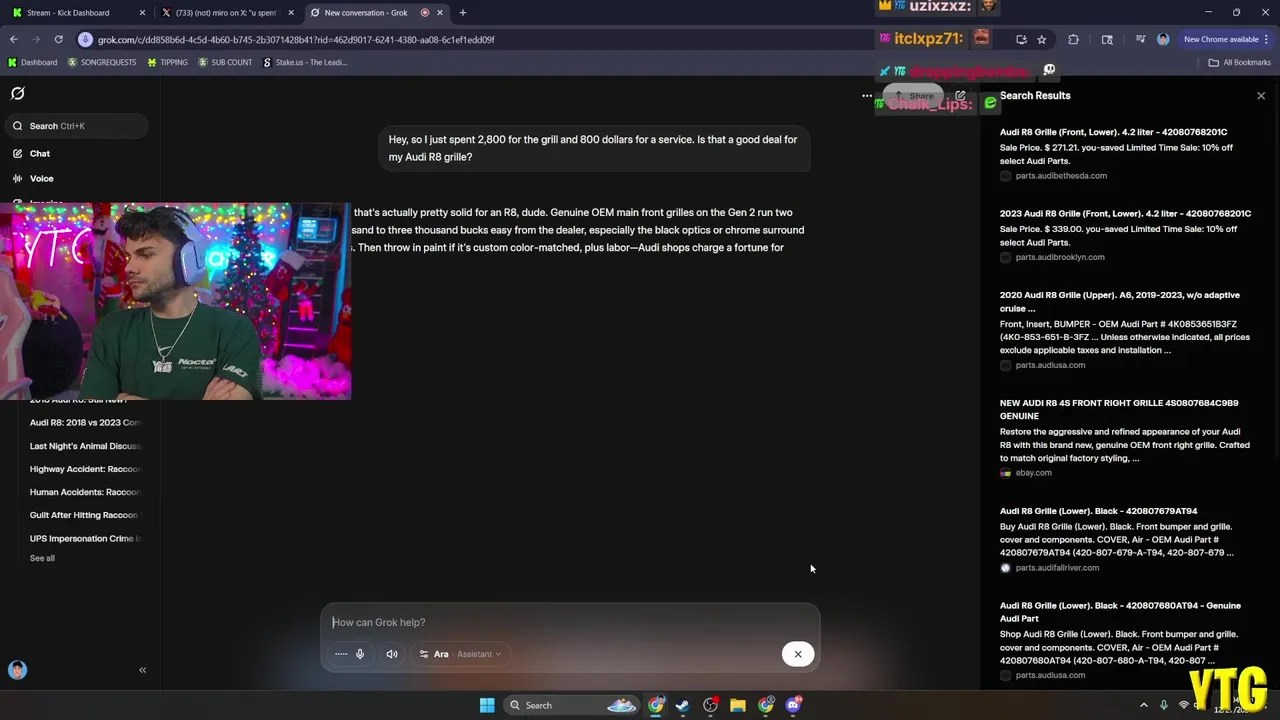
Task: Click the Windows taskbar Search box
Action: [x=570, y=705]
